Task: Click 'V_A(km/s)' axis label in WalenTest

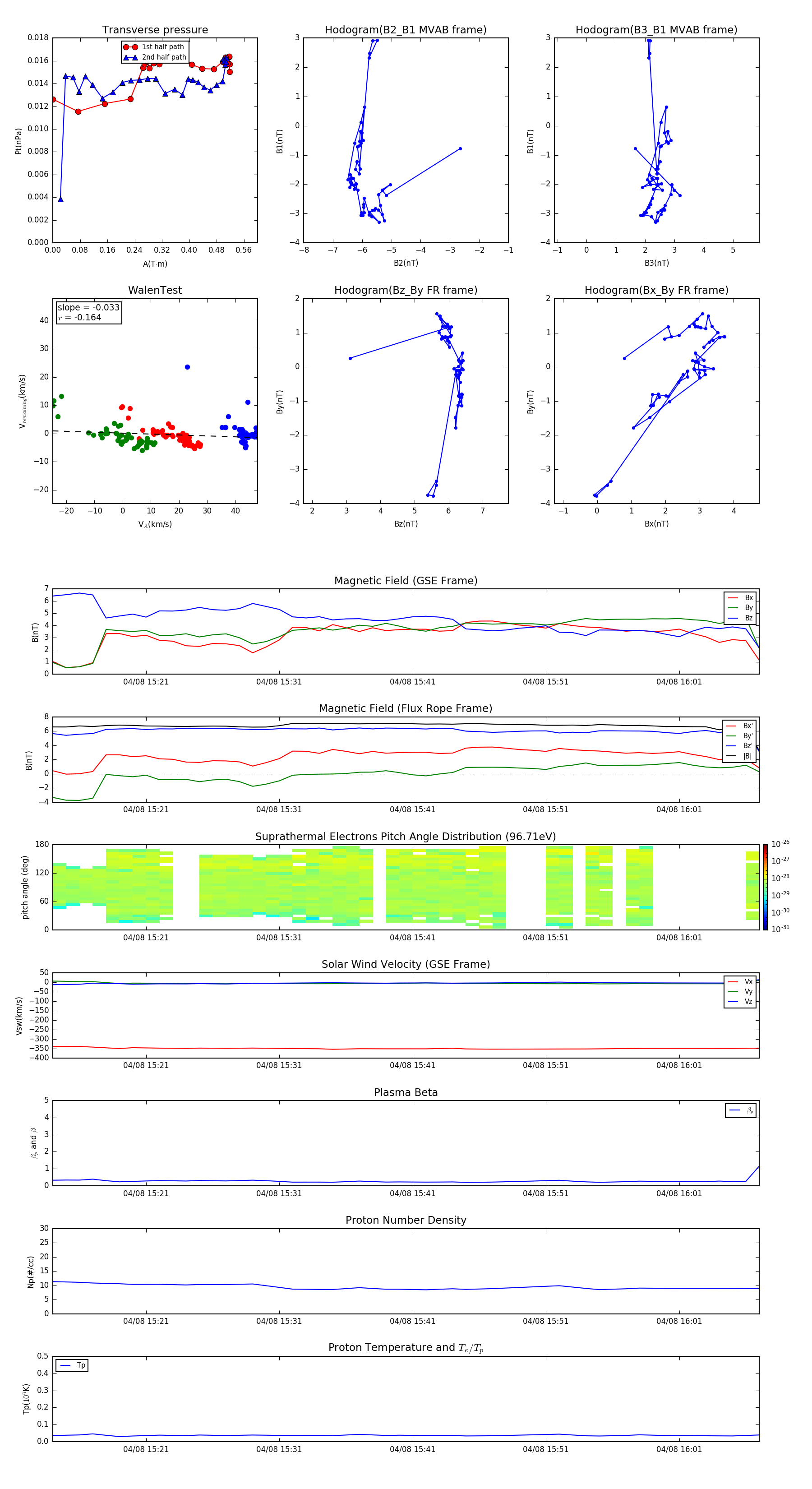Action: [155, 524]
